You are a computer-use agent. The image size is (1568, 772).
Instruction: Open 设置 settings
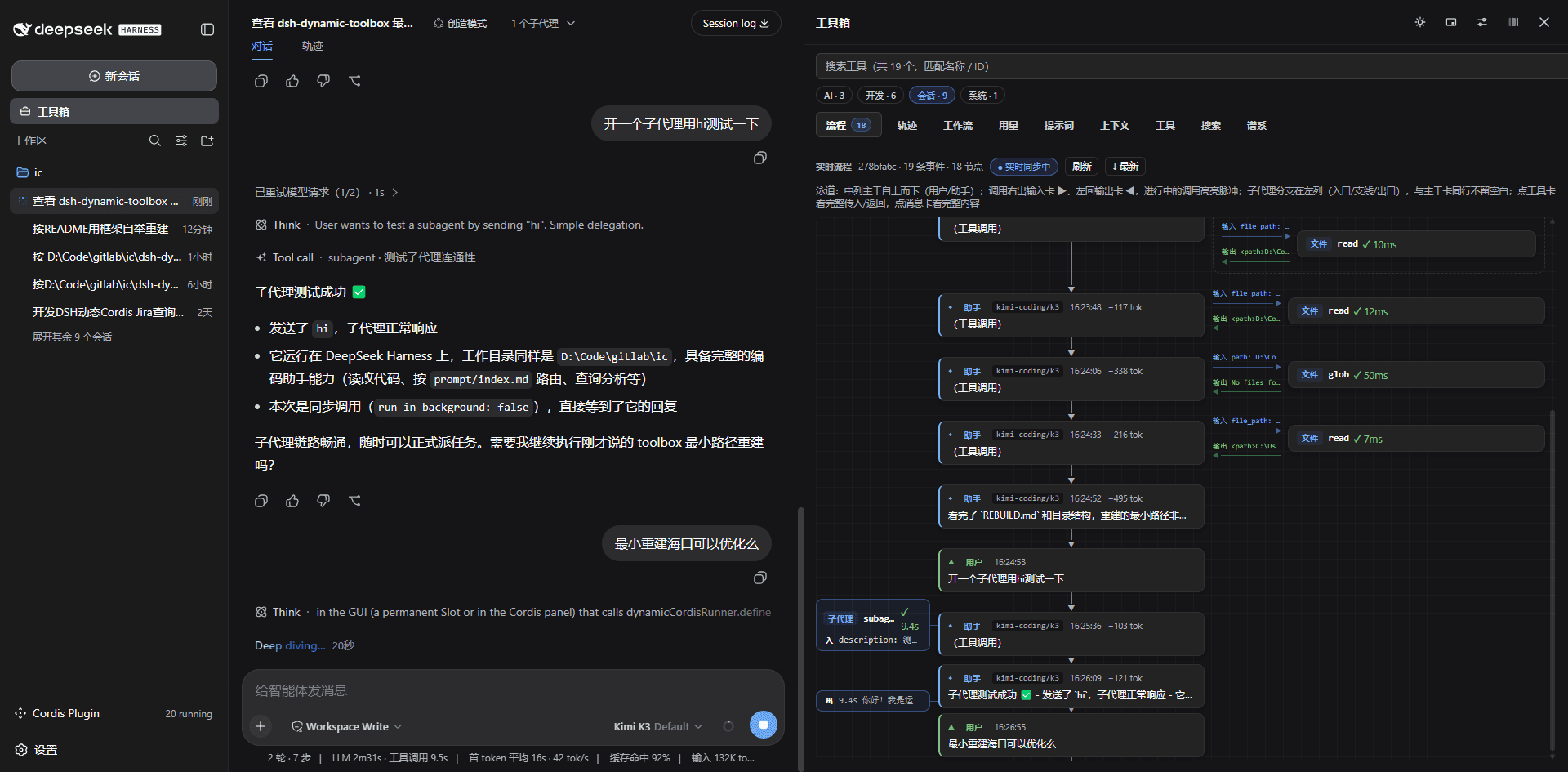click(x=37, y=749)
